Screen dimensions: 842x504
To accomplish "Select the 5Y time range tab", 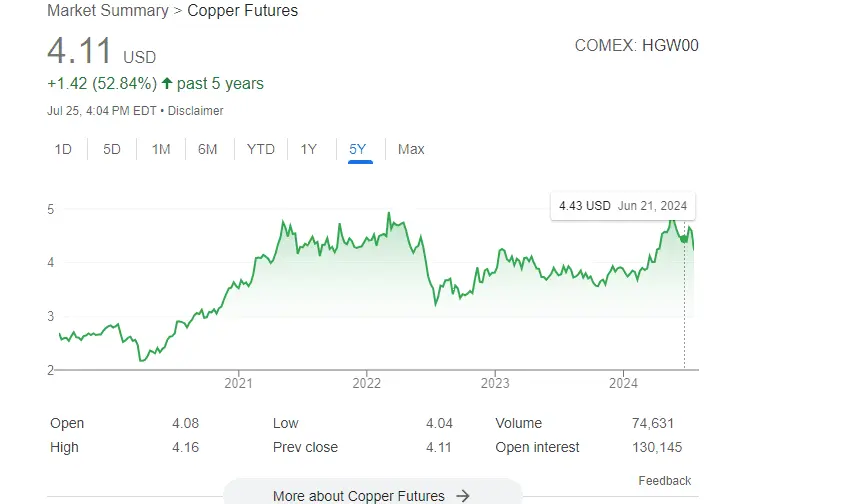I will point(358,149).
